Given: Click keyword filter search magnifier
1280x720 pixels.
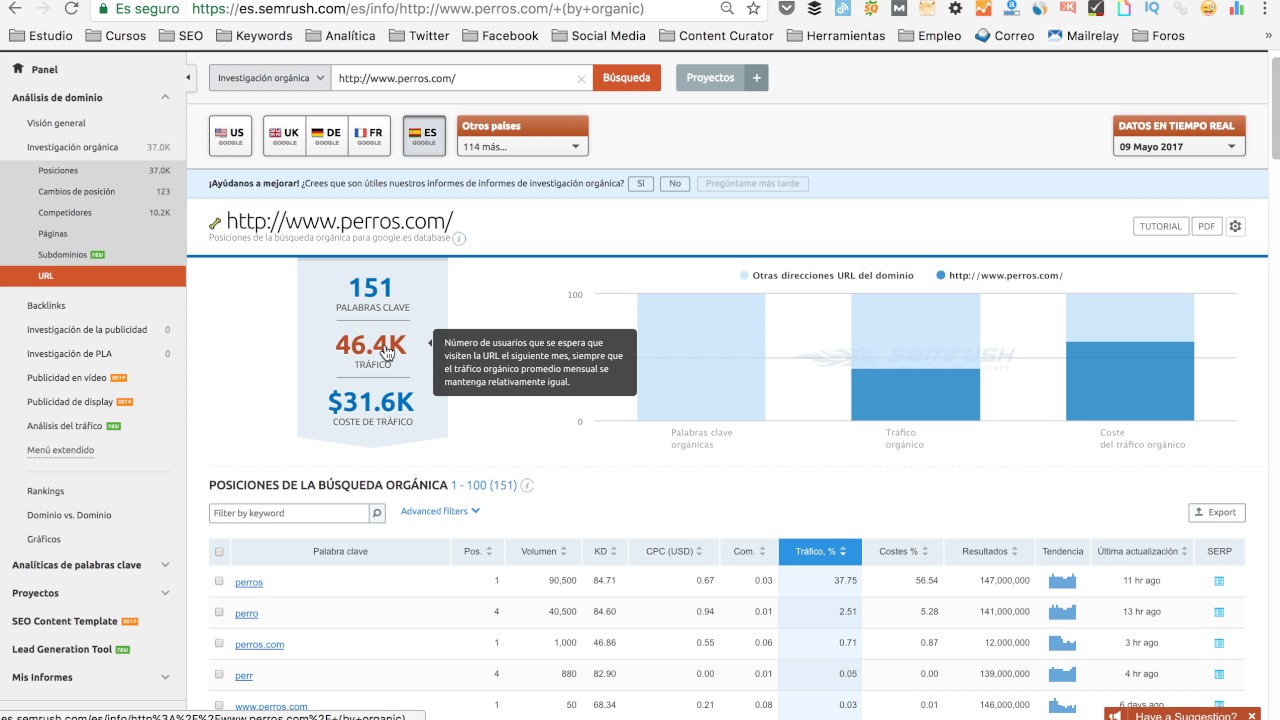Looking at the screenshot, I should click(377, 513).
